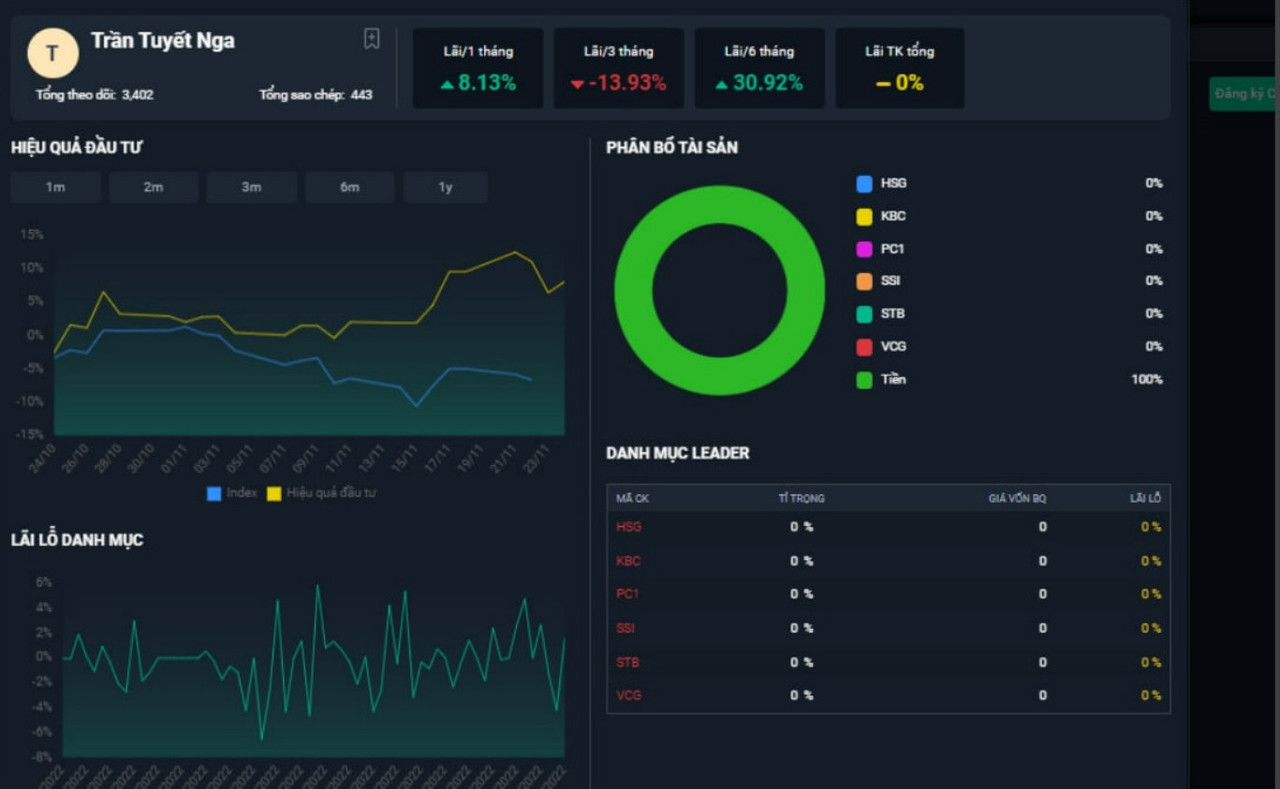Open KBC in the leader table
This screenshot has width=1280, height=789.
pos(629,561)
